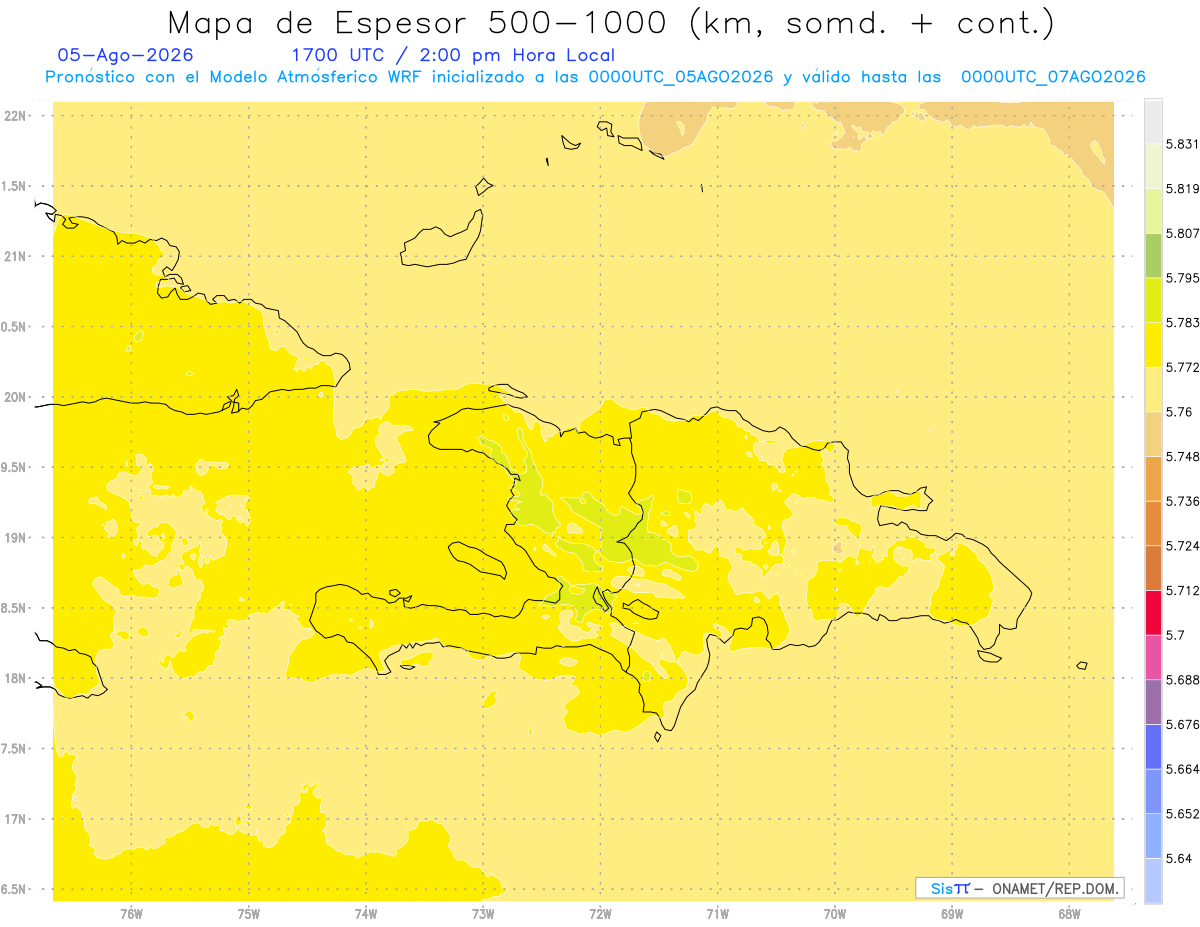Click the legend value '5.772'
Screen dimensions: 1200x927
(1182, 367)
